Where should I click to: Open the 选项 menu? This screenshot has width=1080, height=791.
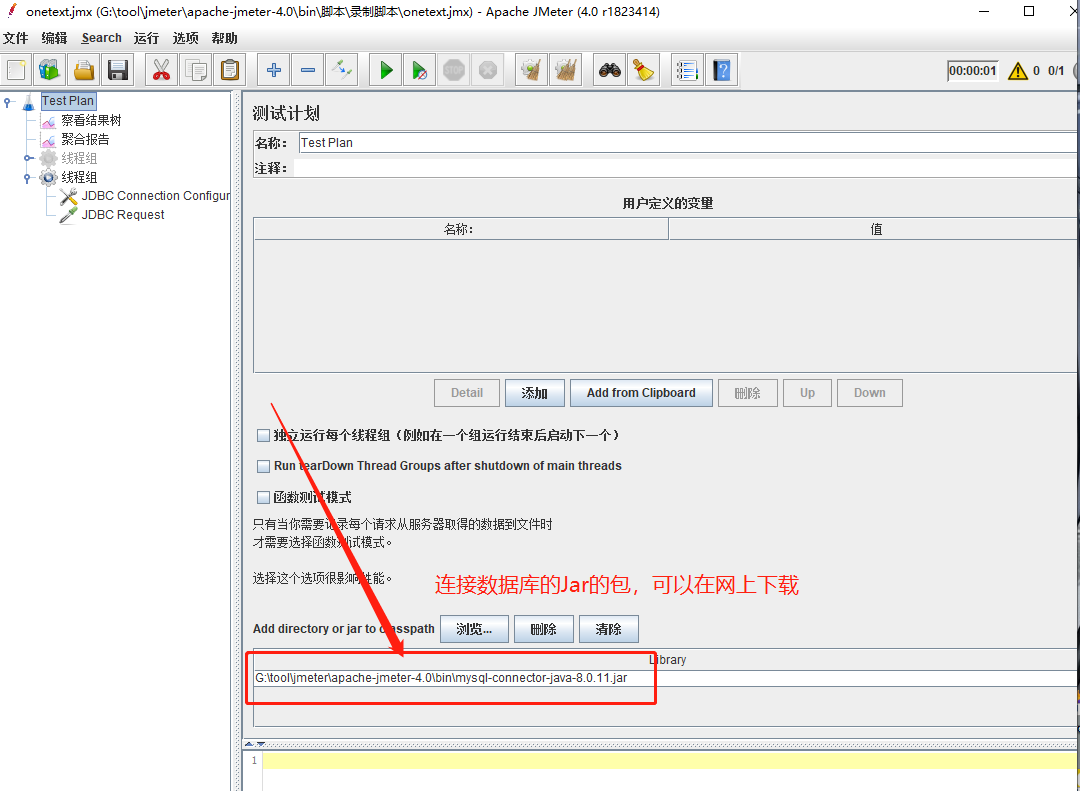pyautogui.click(x=185, y=38)
